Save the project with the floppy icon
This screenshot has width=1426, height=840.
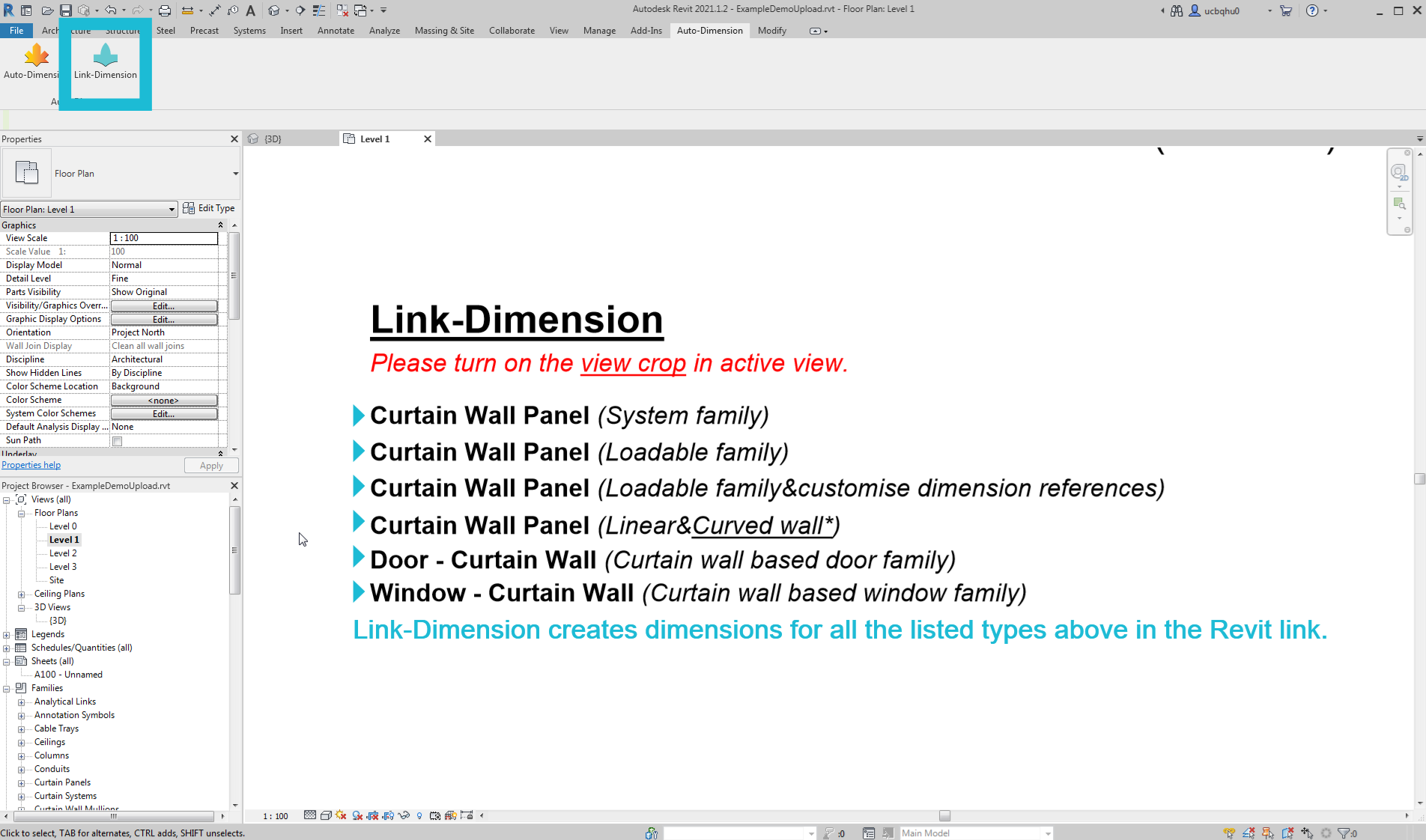pyautogui.click(x=66, y=10)
